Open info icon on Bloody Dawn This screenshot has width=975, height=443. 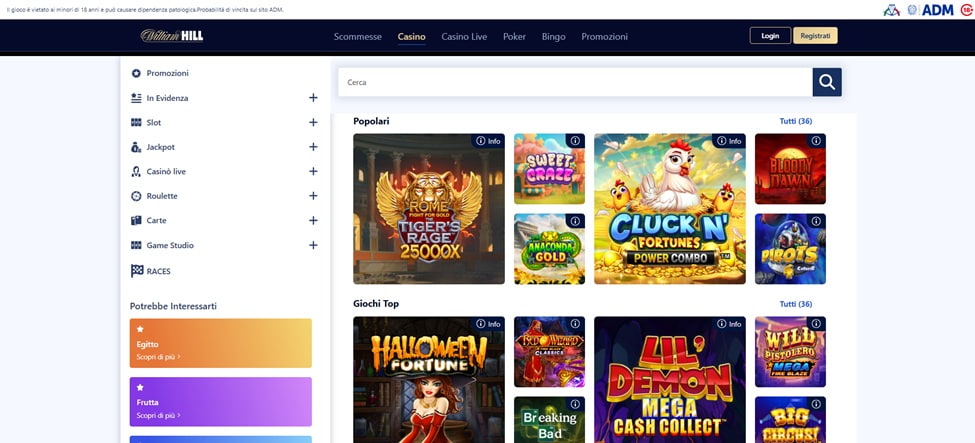816,141
